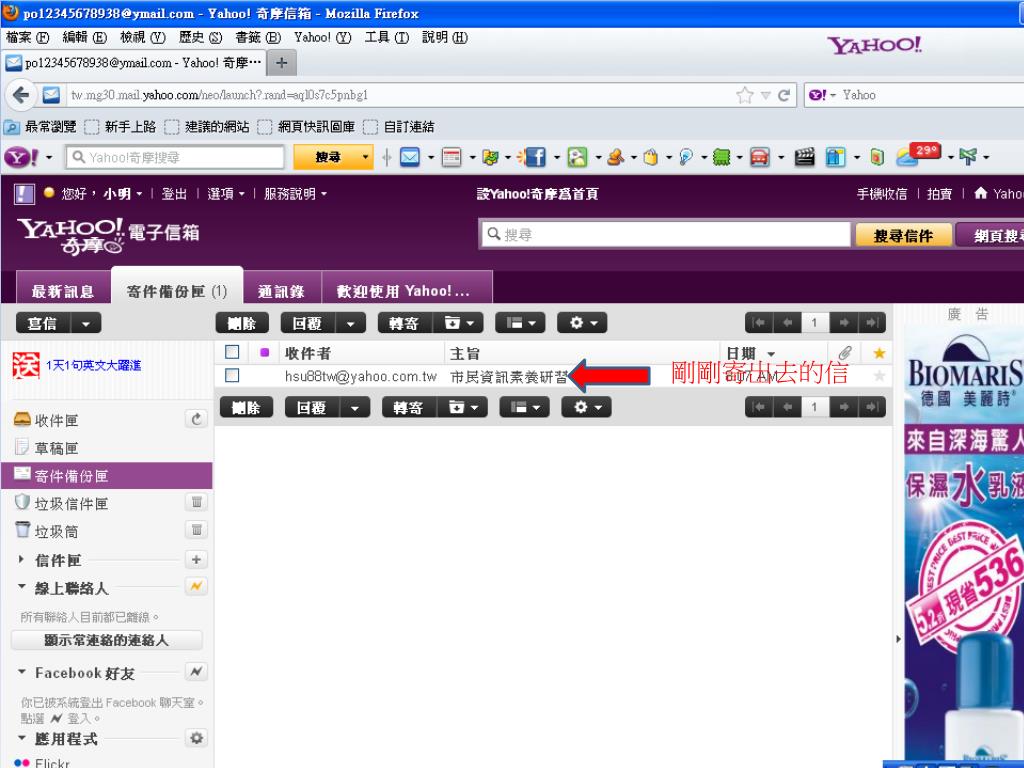Screen dimensions: 1024x768
Task: Bookmark this page with the star icon
Action: [x=744, y=95]
